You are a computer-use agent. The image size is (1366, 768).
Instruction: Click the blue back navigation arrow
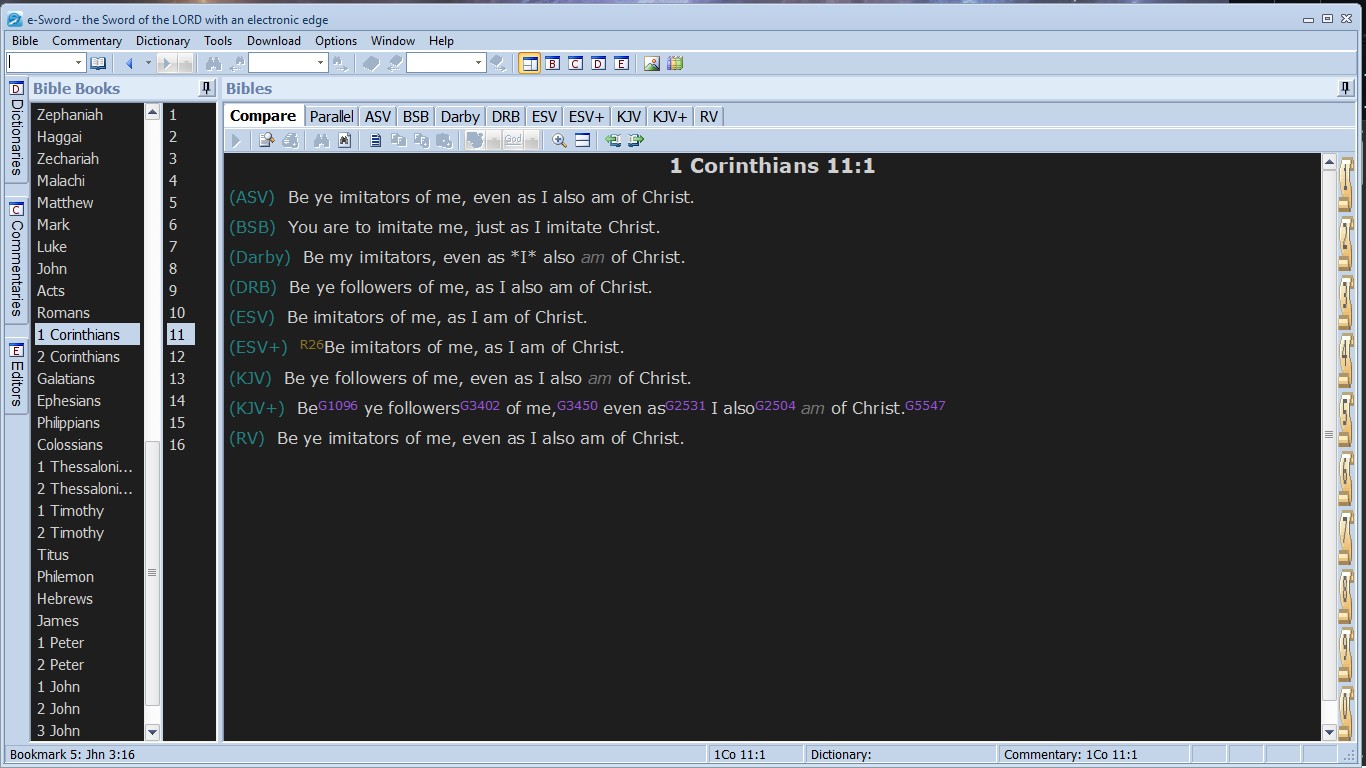coord(129,63)
